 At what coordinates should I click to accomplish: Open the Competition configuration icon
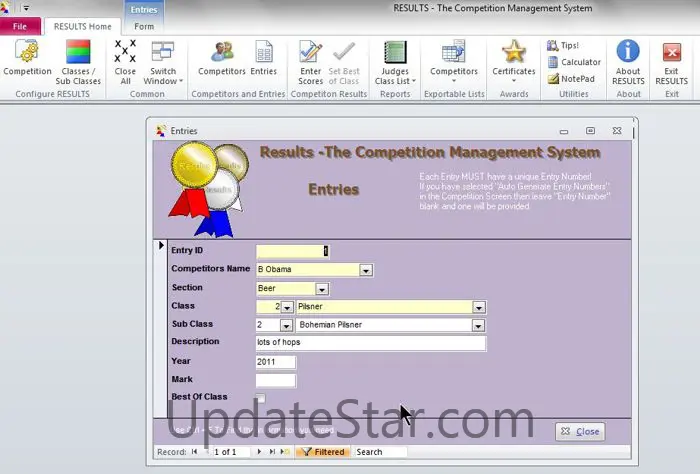point(27,58)
